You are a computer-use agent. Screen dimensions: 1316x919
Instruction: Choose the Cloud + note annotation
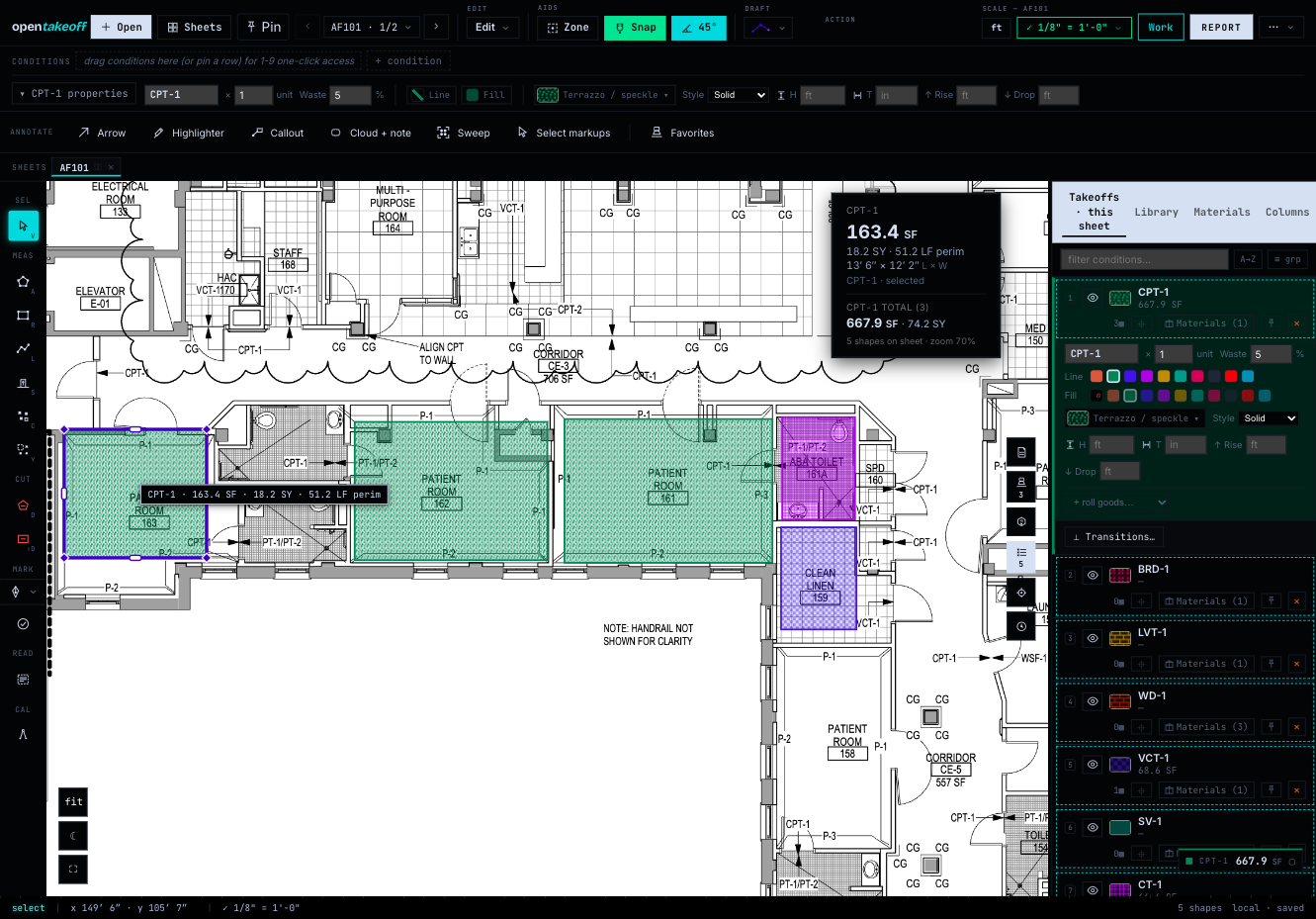point(371,133)
